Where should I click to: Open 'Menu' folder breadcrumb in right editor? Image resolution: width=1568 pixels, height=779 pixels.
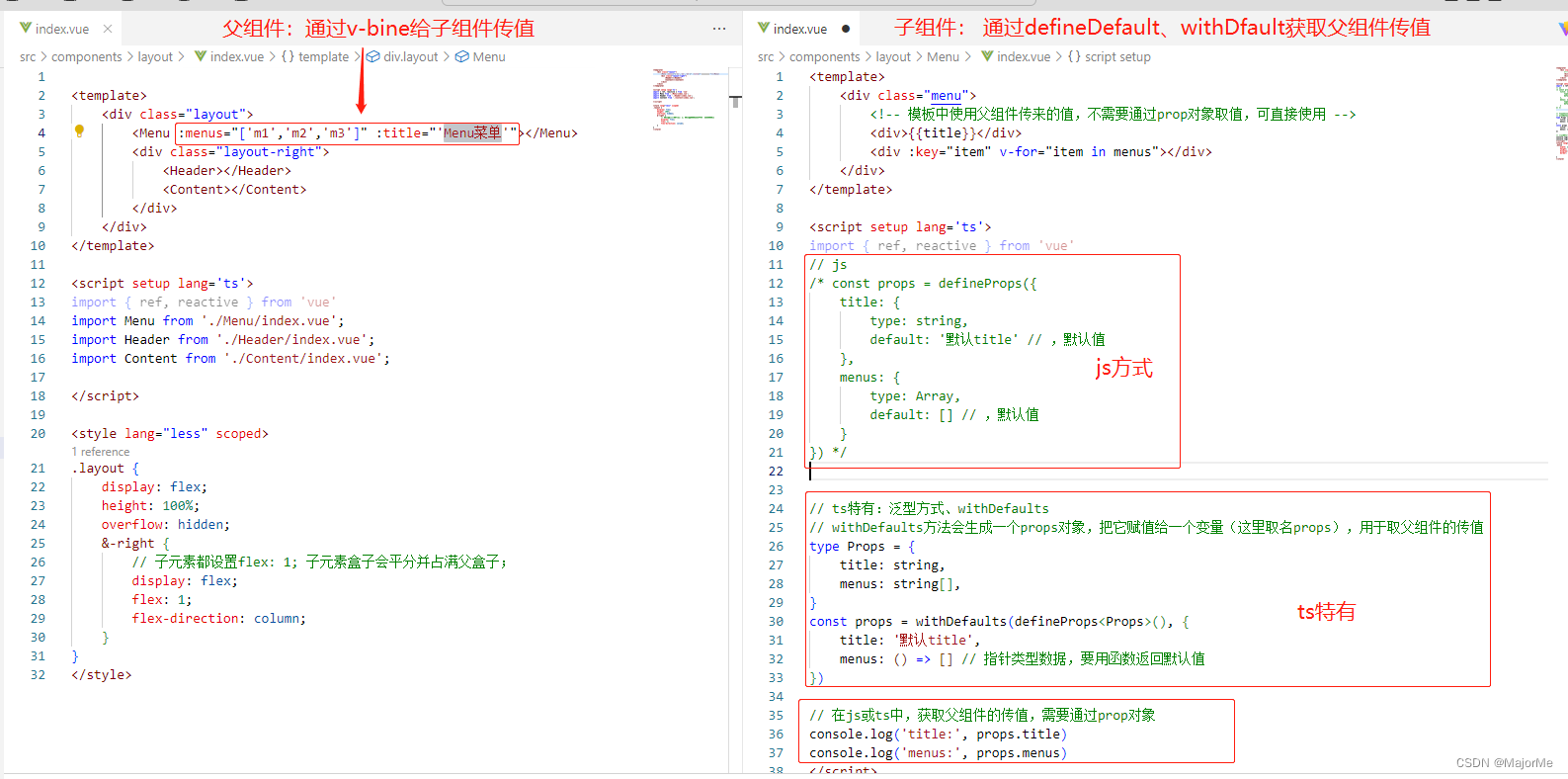point(943,57)
